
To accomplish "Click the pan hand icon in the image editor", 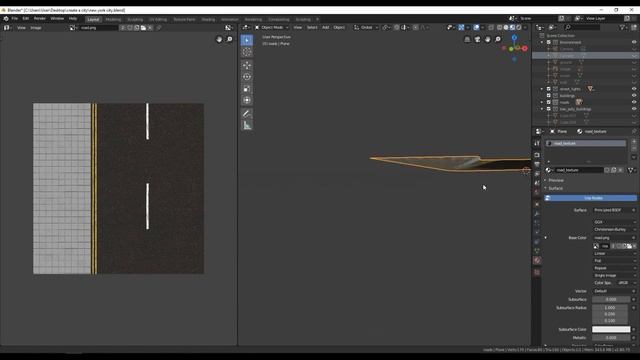I will point(220,39).
